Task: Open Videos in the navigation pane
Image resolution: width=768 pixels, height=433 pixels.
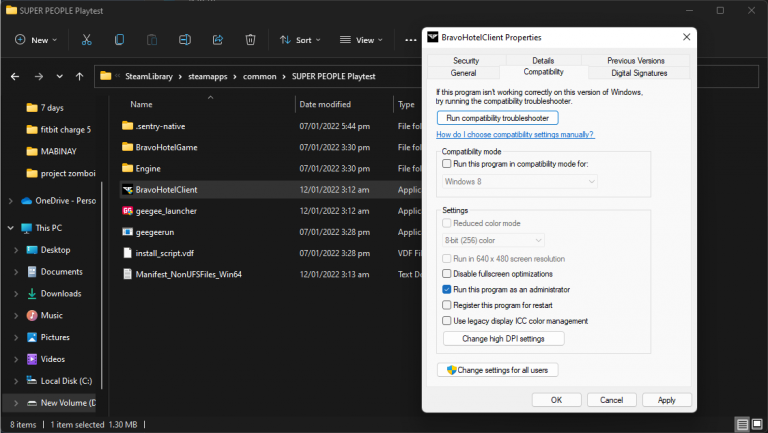Action: click(46, 359)
